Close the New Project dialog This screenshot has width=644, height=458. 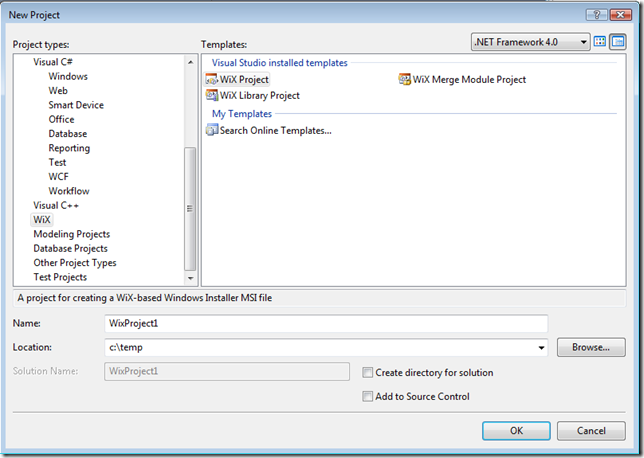click(x=621, y=15)
